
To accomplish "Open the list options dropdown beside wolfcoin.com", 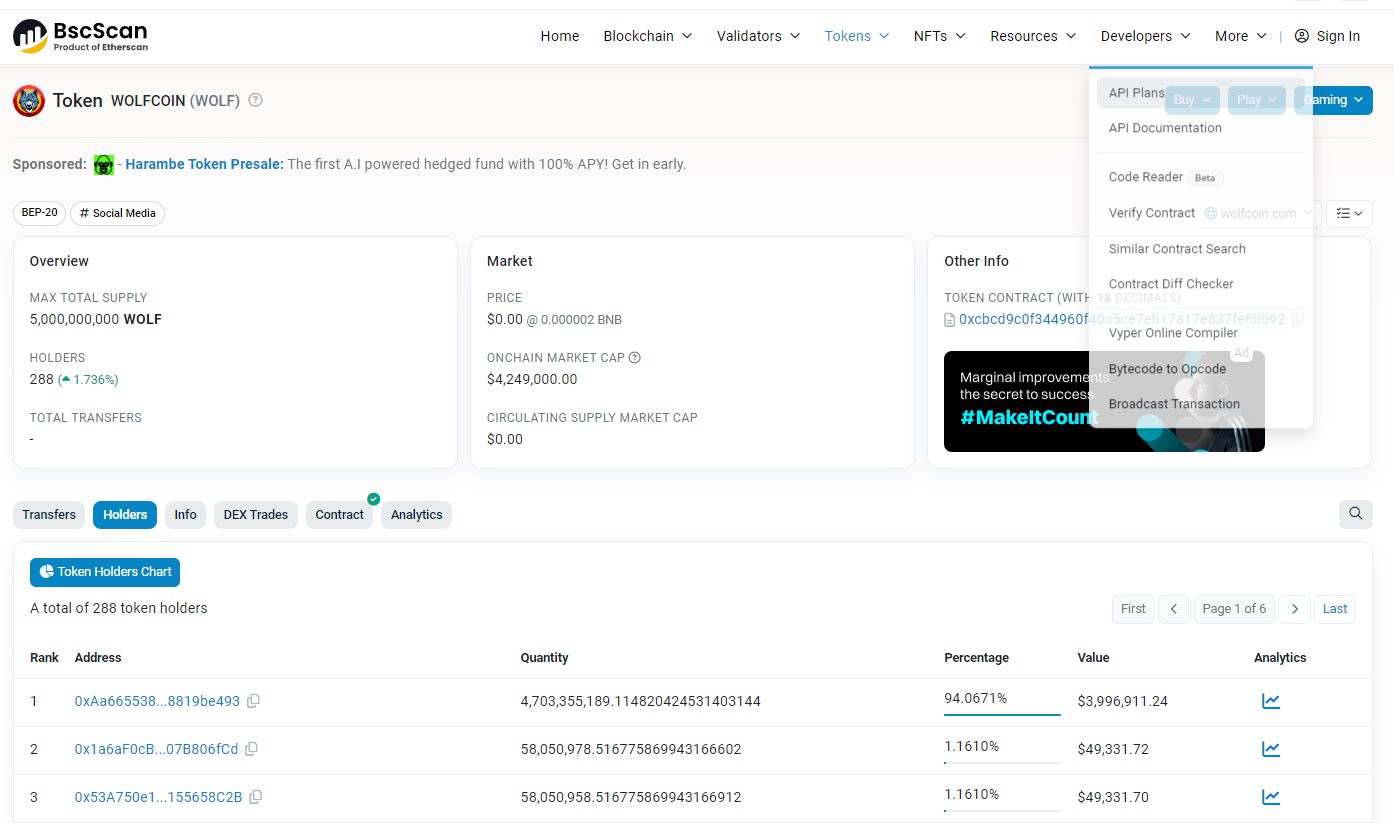I will point(1349,214).
